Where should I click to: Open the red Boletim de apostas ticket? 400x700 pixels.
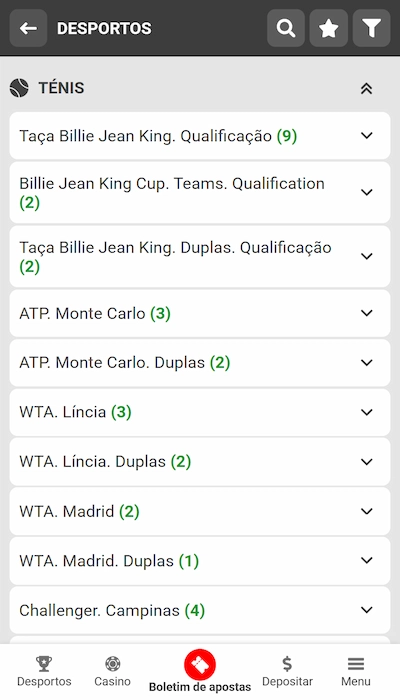200,665
